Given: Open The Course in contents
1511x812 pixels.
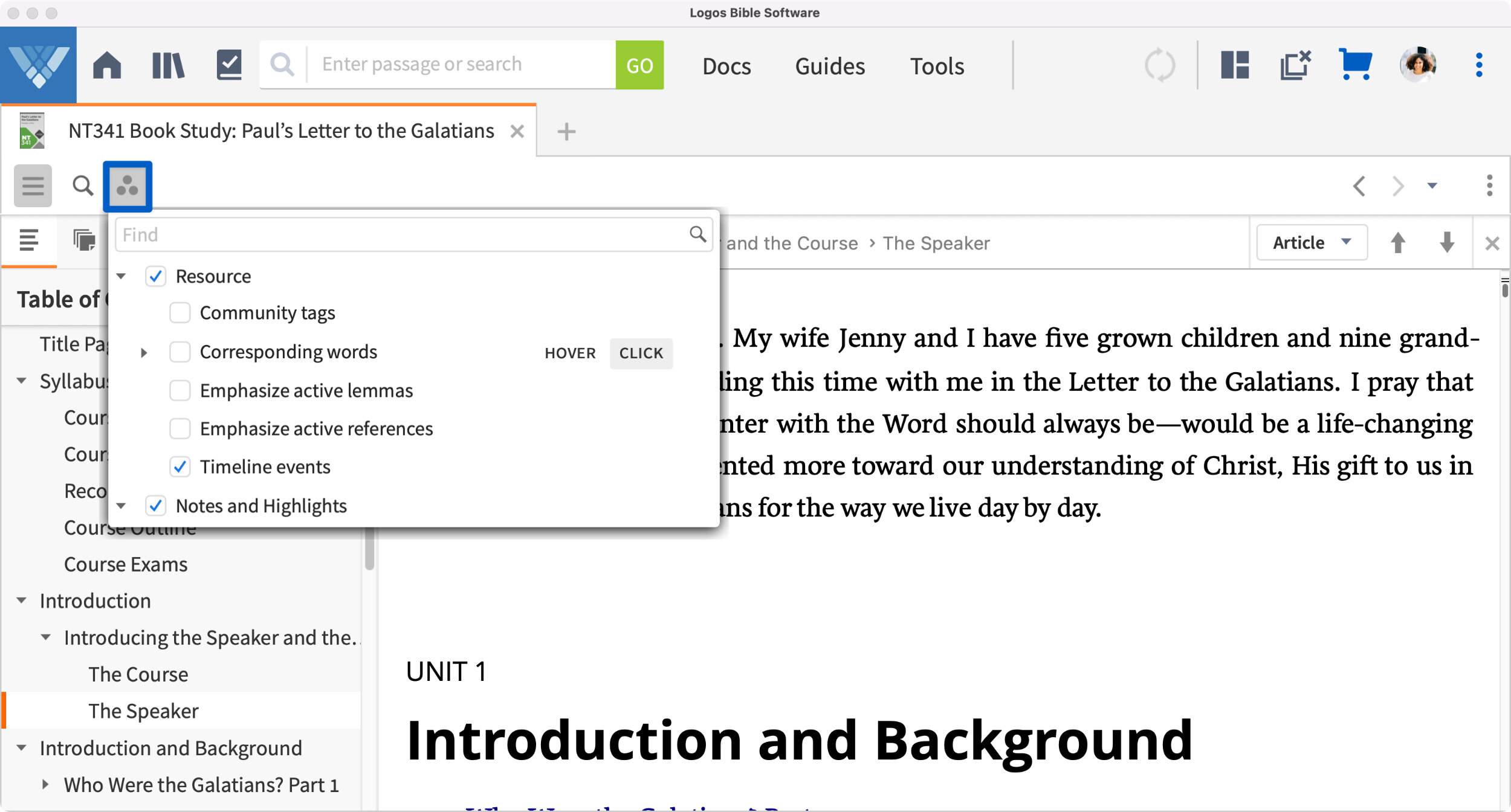Looking at the screenshot, I should [138, 674].
